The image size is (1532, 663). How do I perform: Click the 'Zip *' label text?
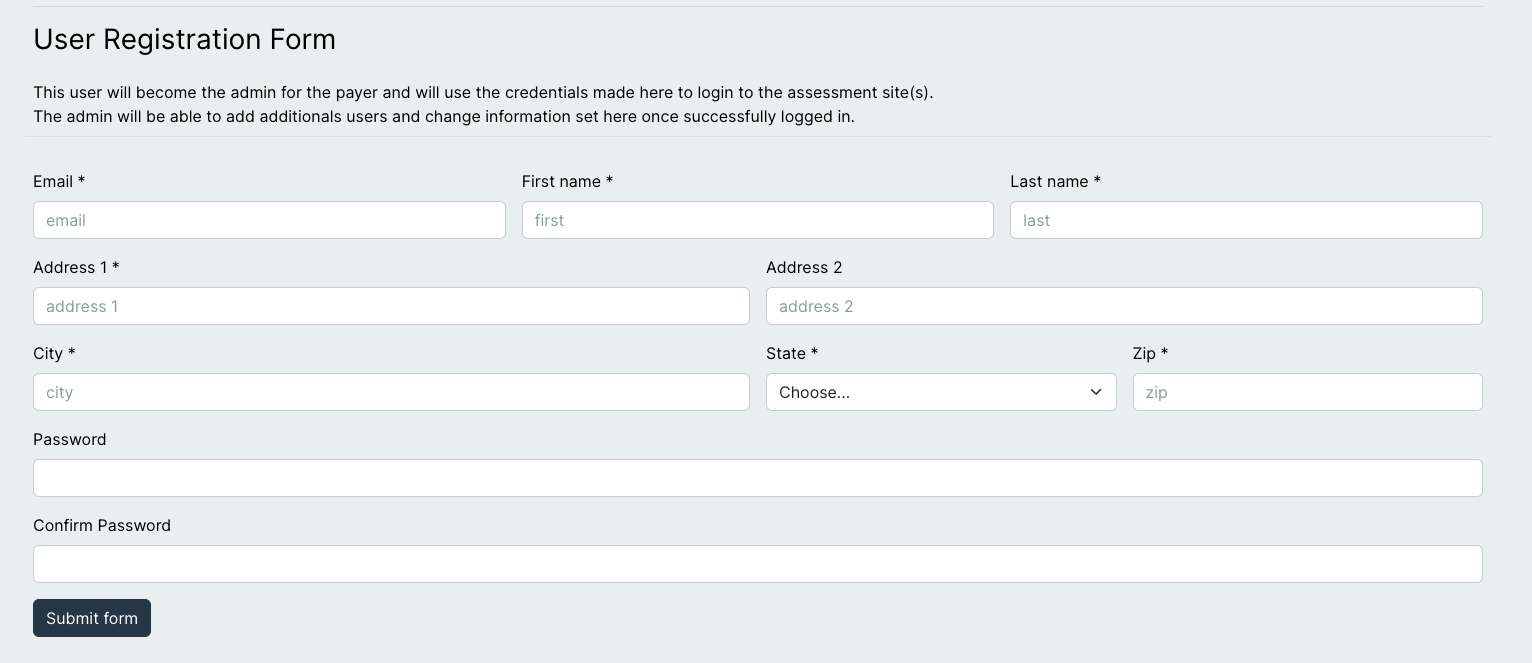pos(1150,353)
